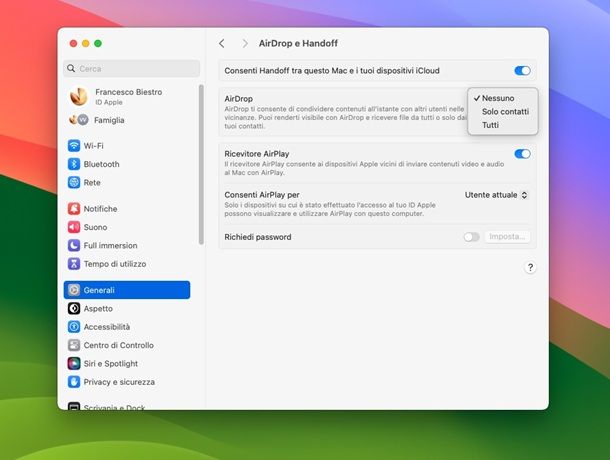Go forward with the right chevron
The height and width of the screenshot is (460, 610).
point(245,43)
